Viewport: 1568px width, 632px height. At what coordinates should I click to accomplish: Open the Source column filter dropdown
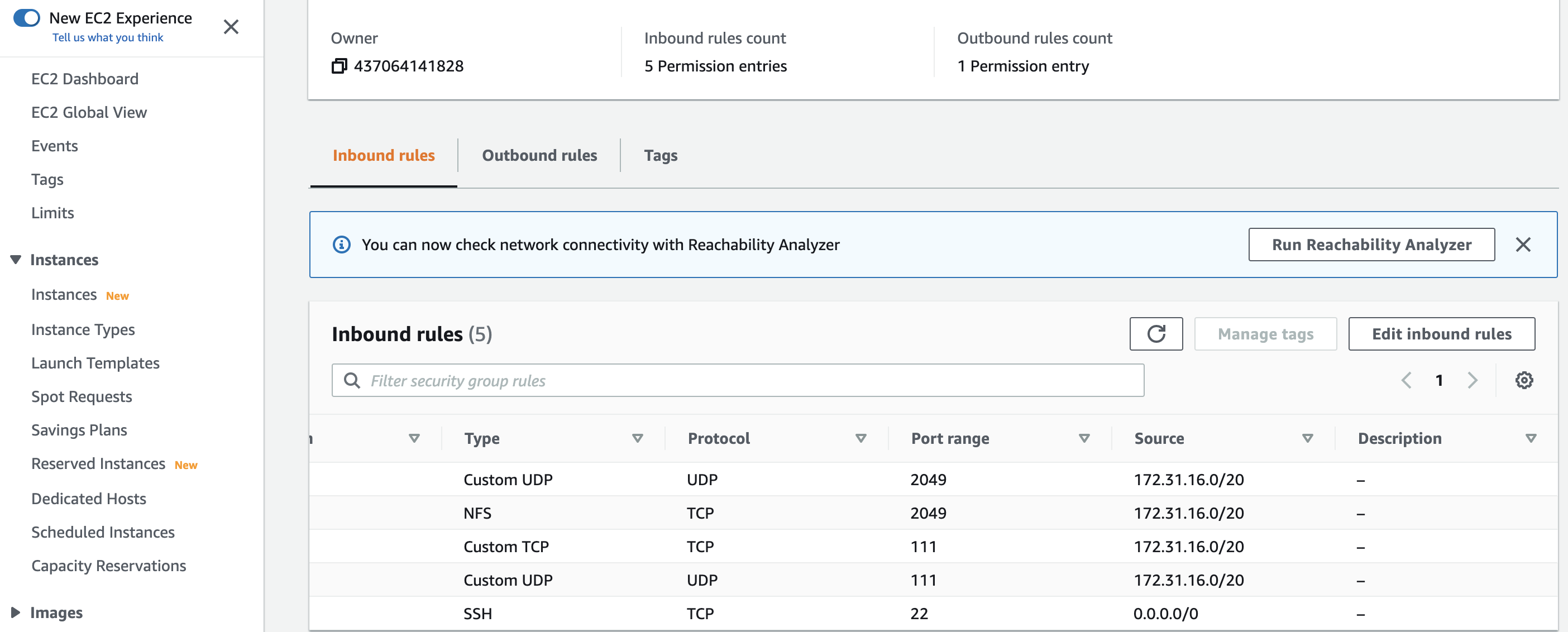point(1306,438)
